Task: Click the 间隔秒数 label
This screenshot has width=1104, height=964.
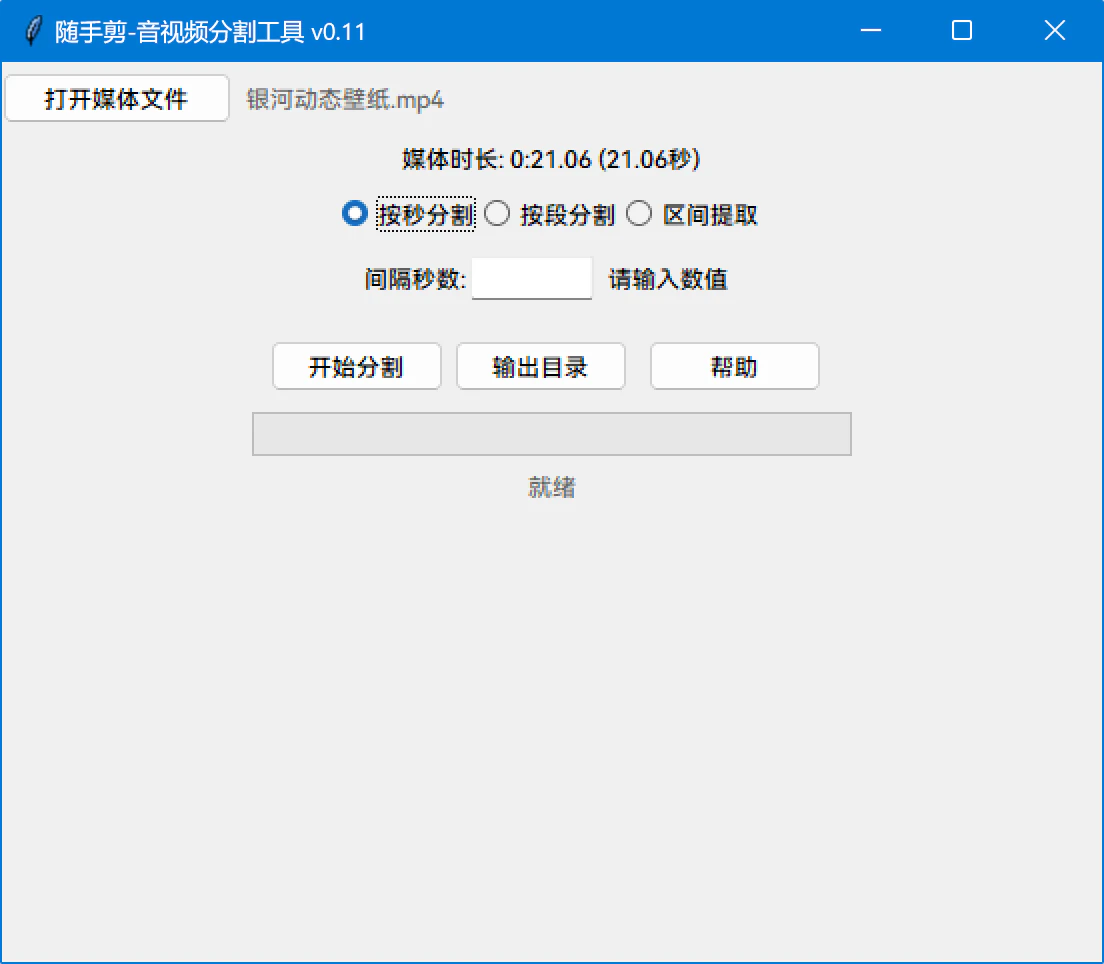Action: 415,280
